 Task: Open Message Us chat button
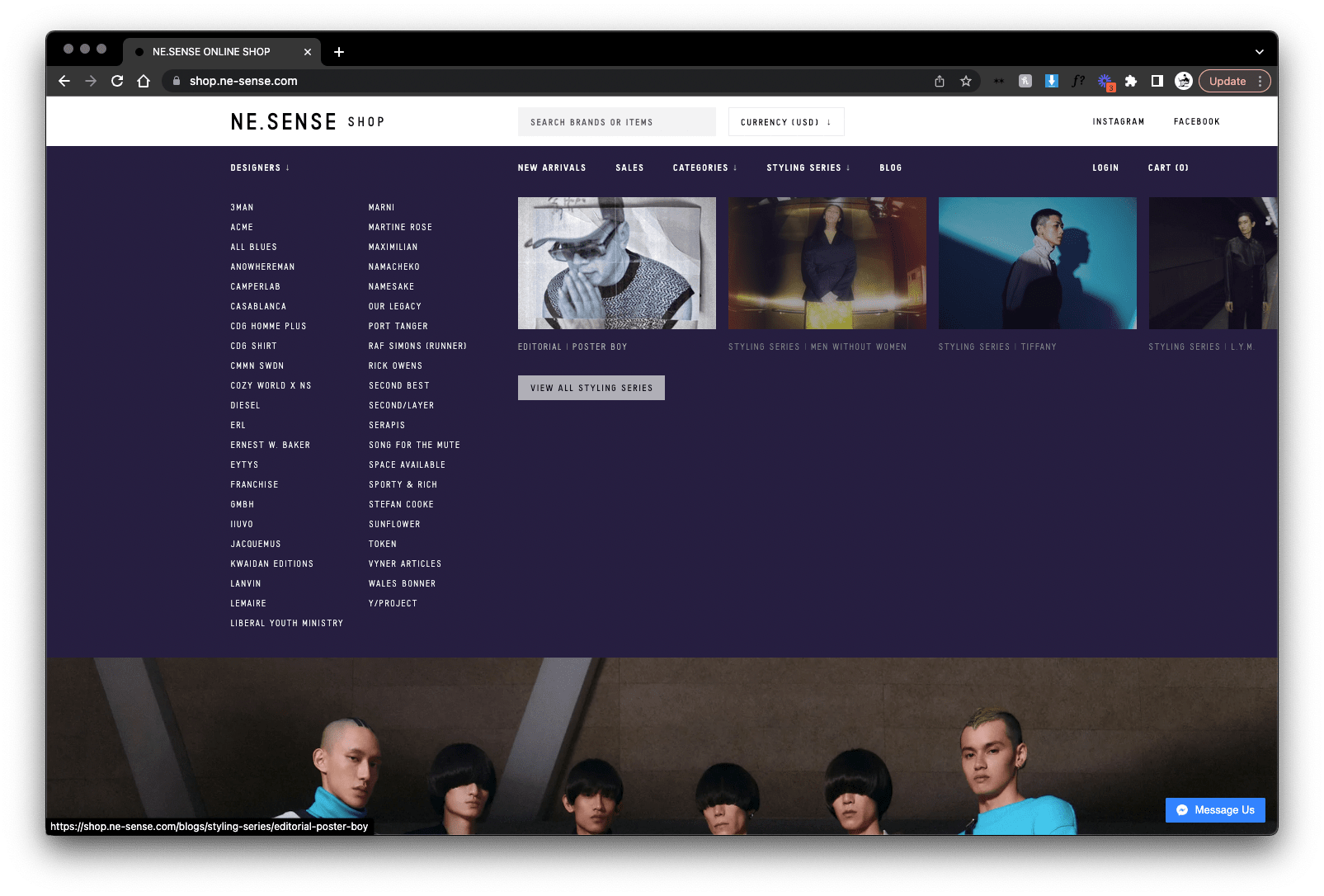click(1214, 810)
